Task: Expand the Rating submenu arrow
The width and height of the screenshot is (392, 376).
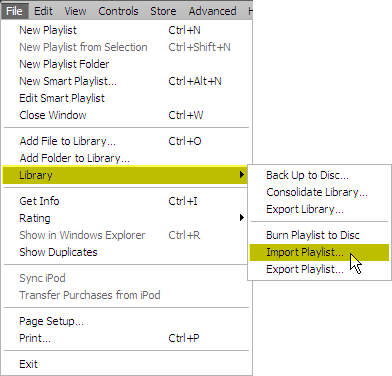Action: pyautogui.click(x=242, y=218)
